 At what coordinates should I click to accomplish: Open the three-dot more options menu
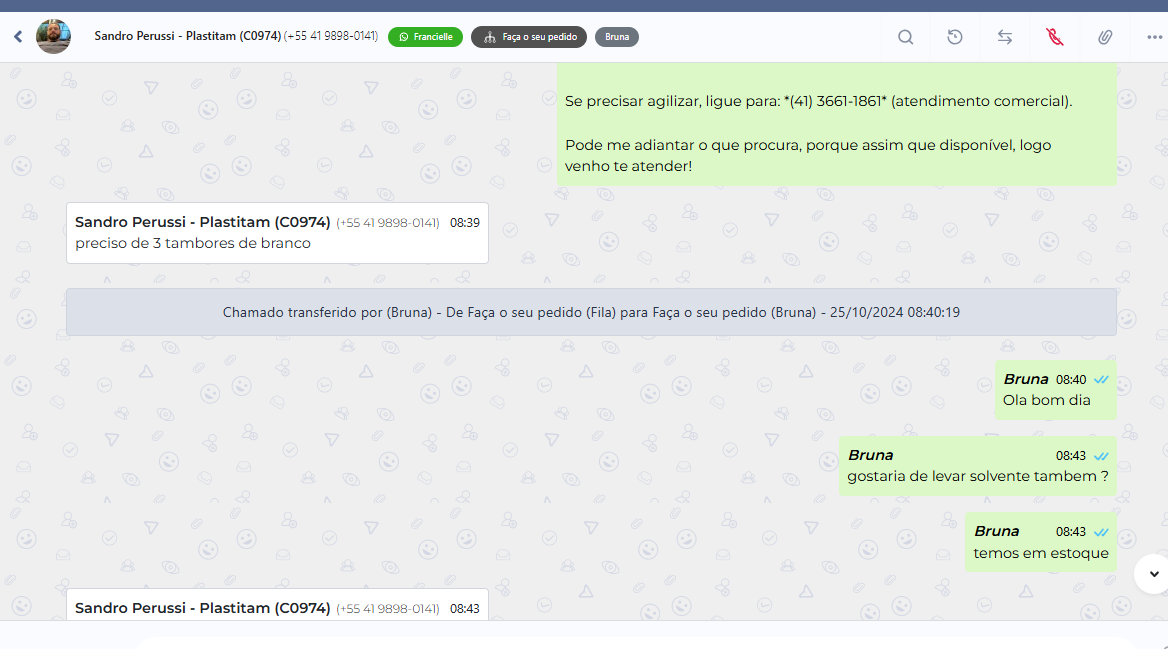click(1154, 37)
